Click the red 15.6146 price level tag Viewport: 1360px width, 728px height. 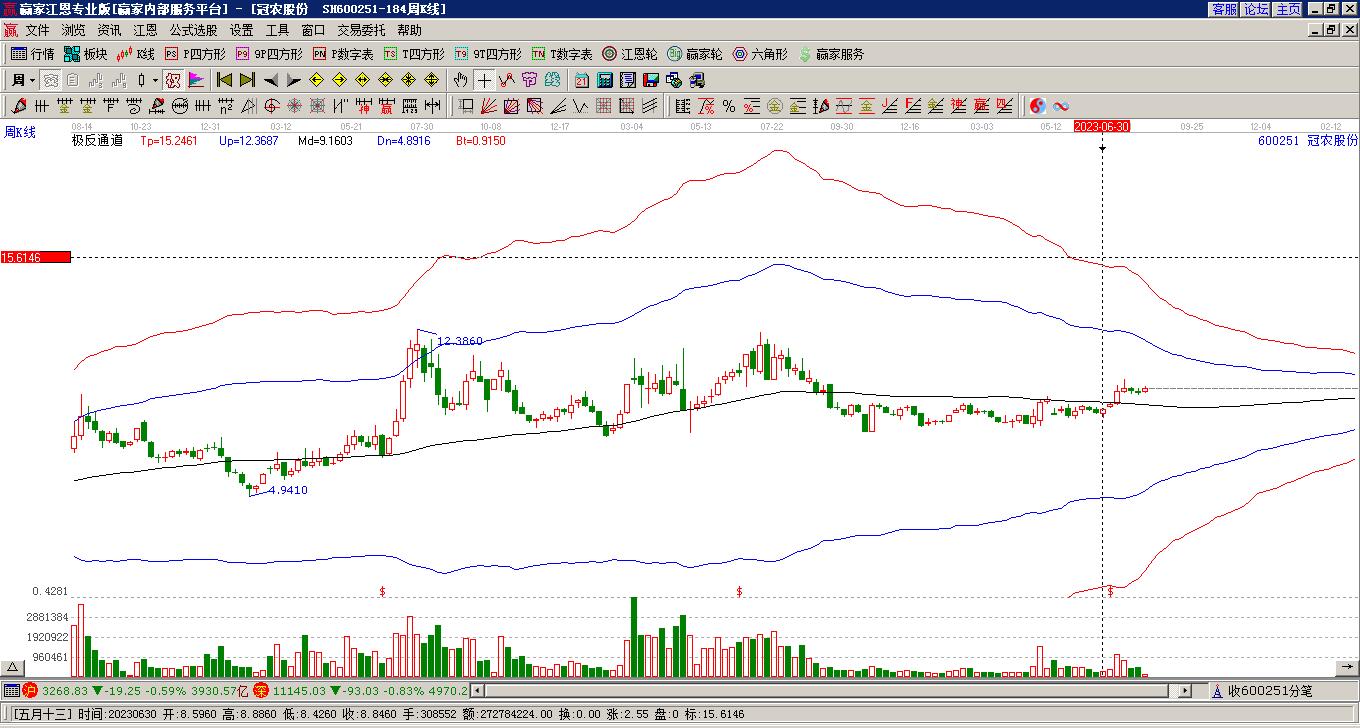(35, 258)
